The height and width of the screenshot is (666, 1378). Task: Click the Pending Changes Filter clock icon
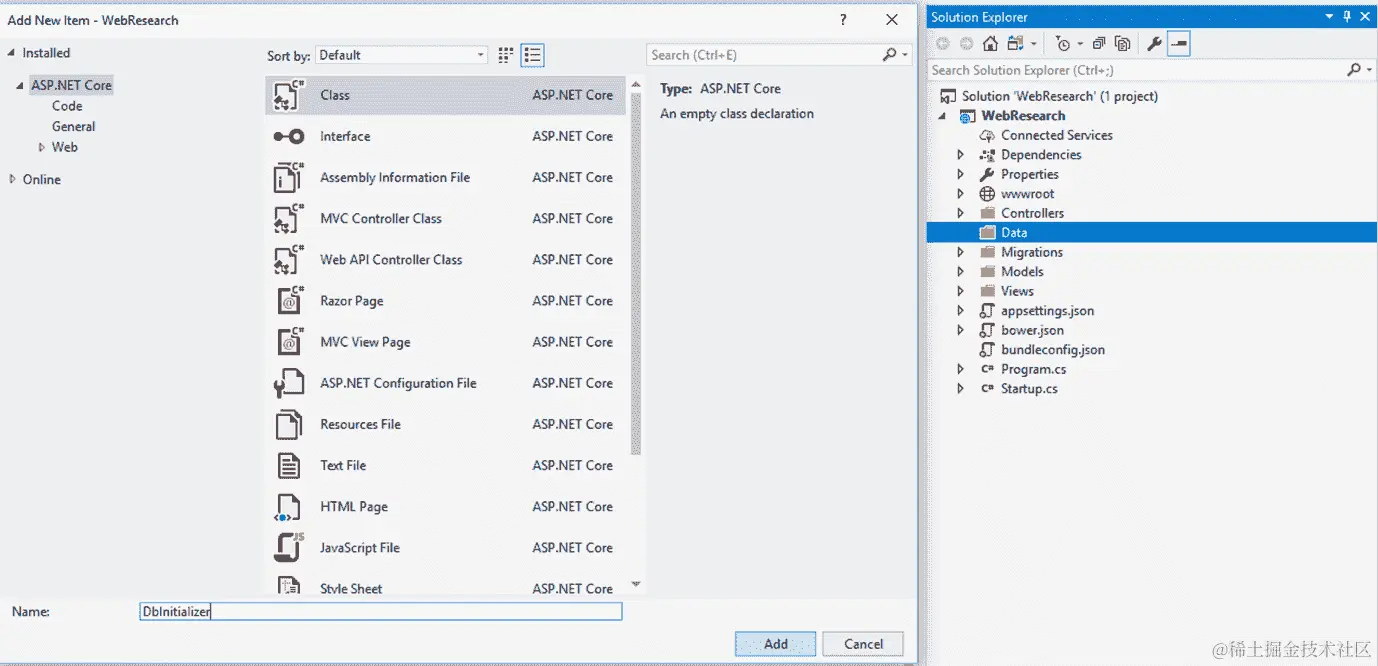(1063, 43)
